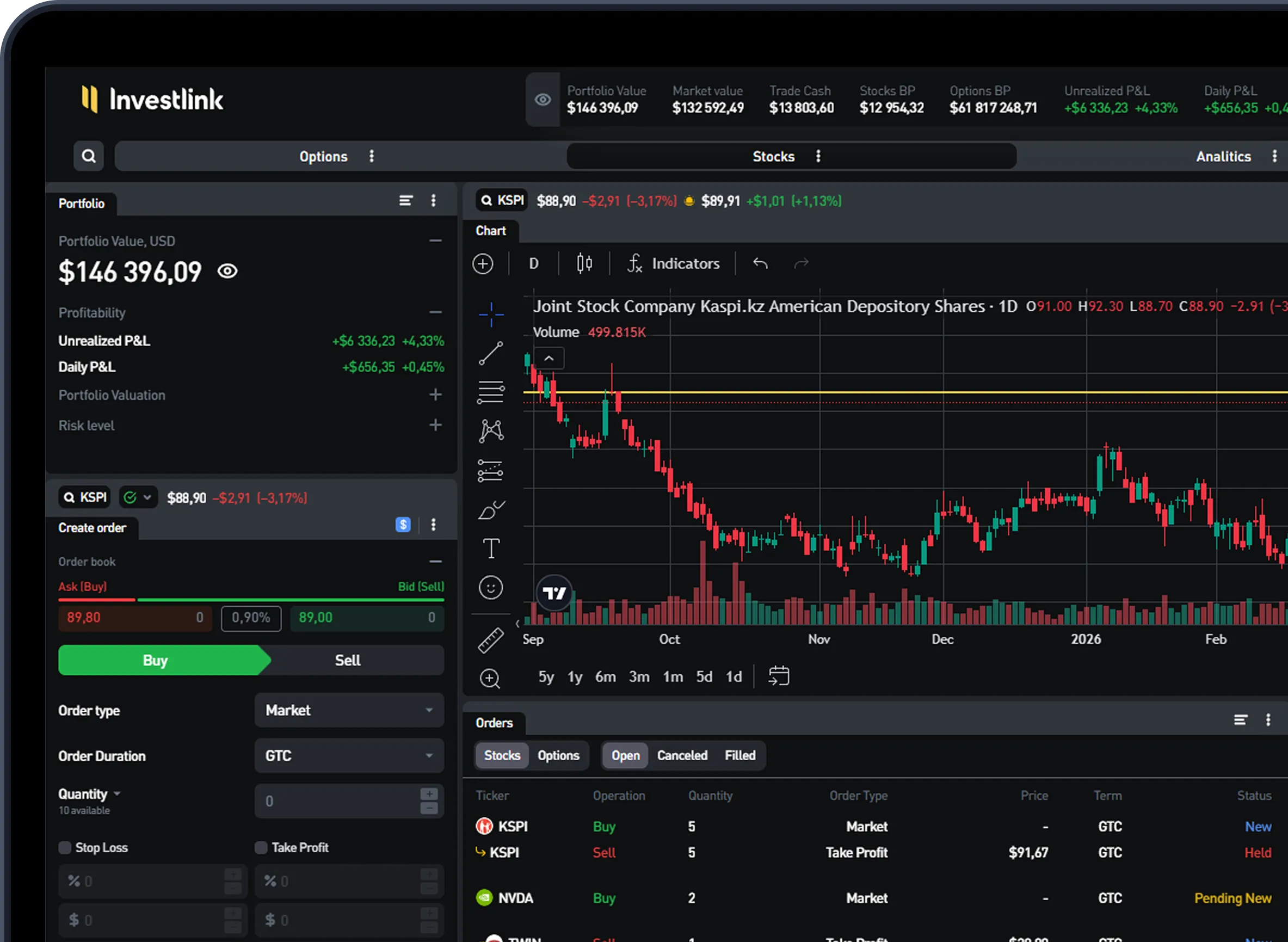Open the Options tab three-dot menu
The image size is (1288, 942).
[x=372, y=156]
